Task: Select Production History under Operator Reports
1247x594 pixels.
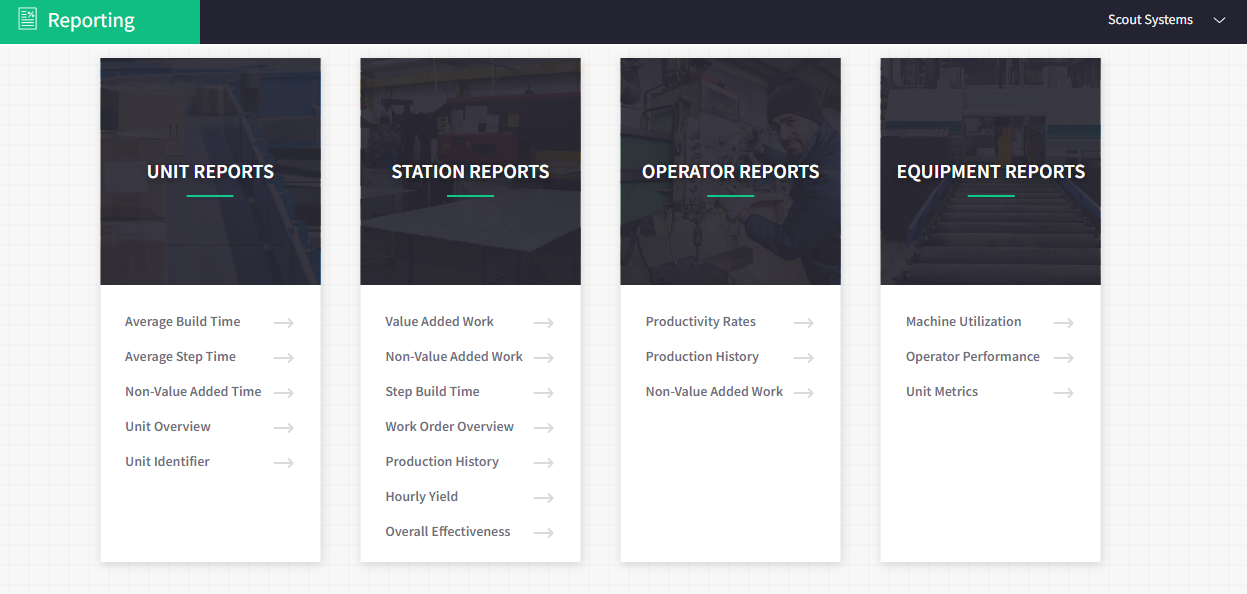Action: coord(702,357)
